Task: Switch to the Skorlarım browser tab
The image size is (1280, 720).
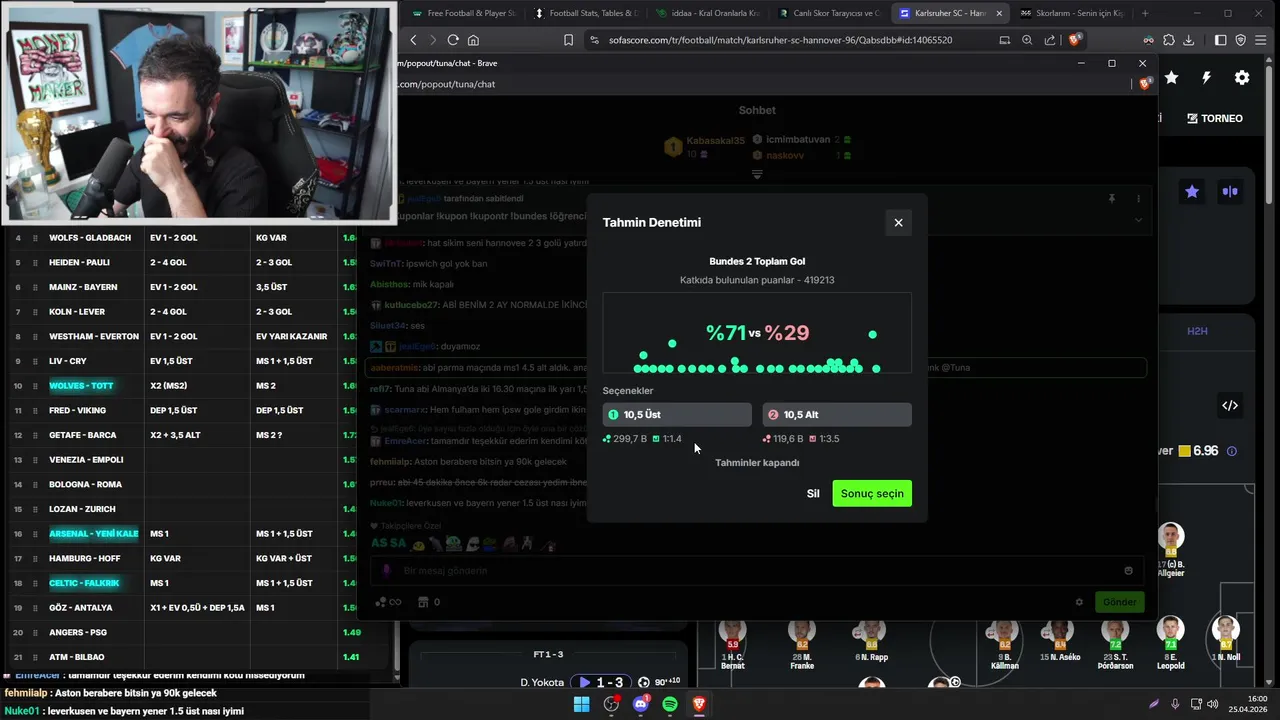Action: (1071, 13)
